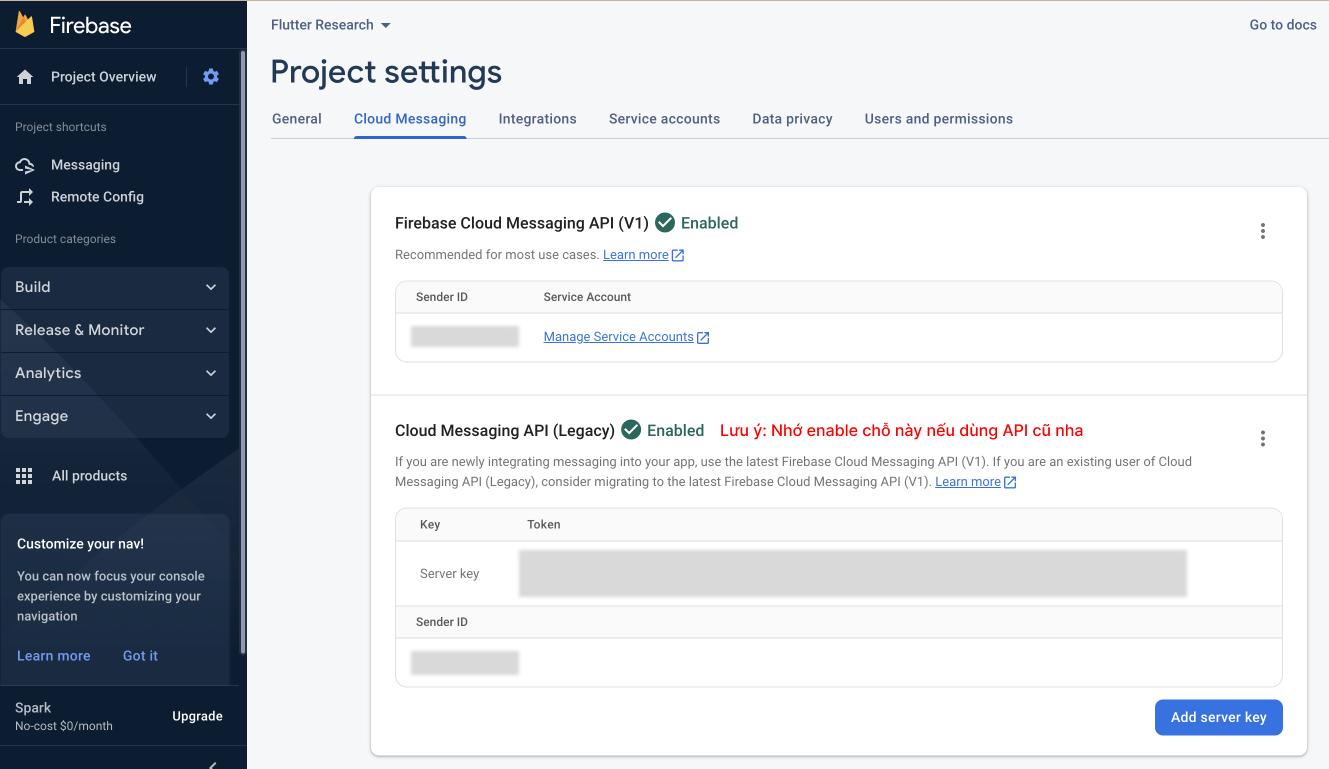Expand the Release & Monitor category

[x=115, y=330]
